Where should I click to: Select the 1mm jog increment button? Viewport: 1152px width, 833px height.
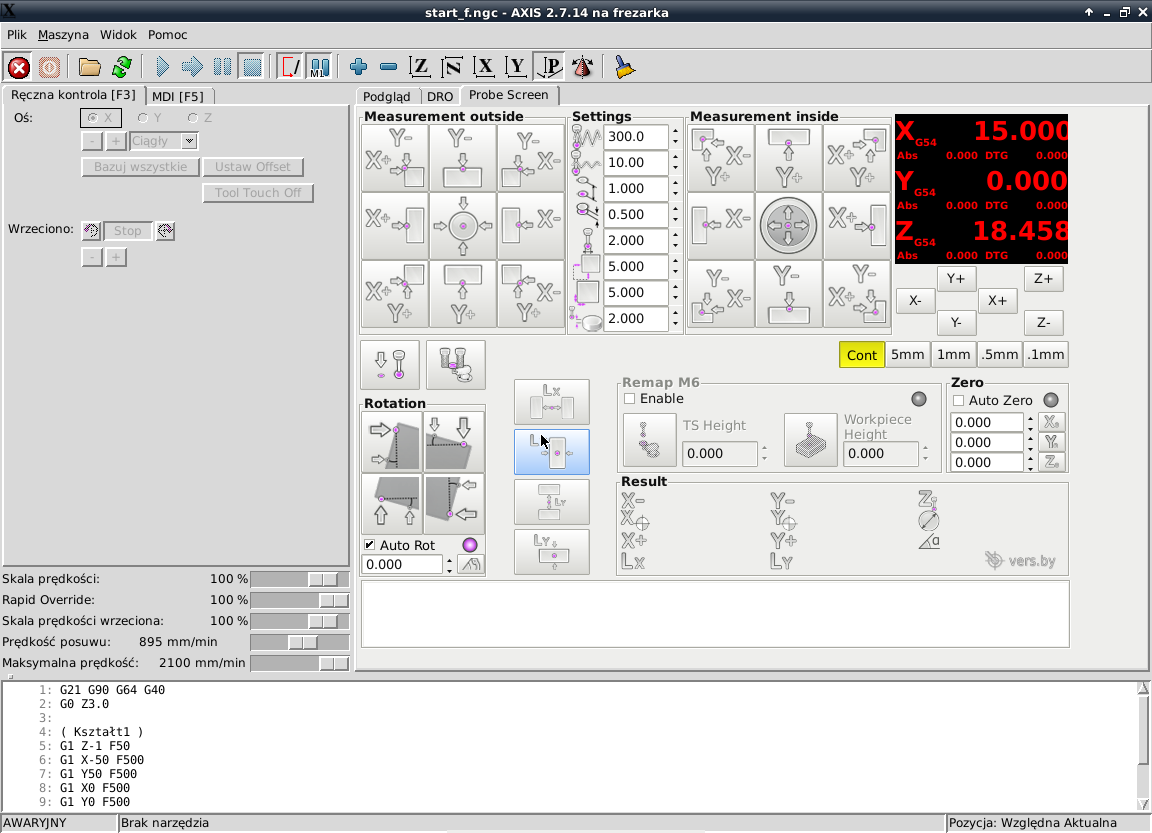[x=953, y=355]
